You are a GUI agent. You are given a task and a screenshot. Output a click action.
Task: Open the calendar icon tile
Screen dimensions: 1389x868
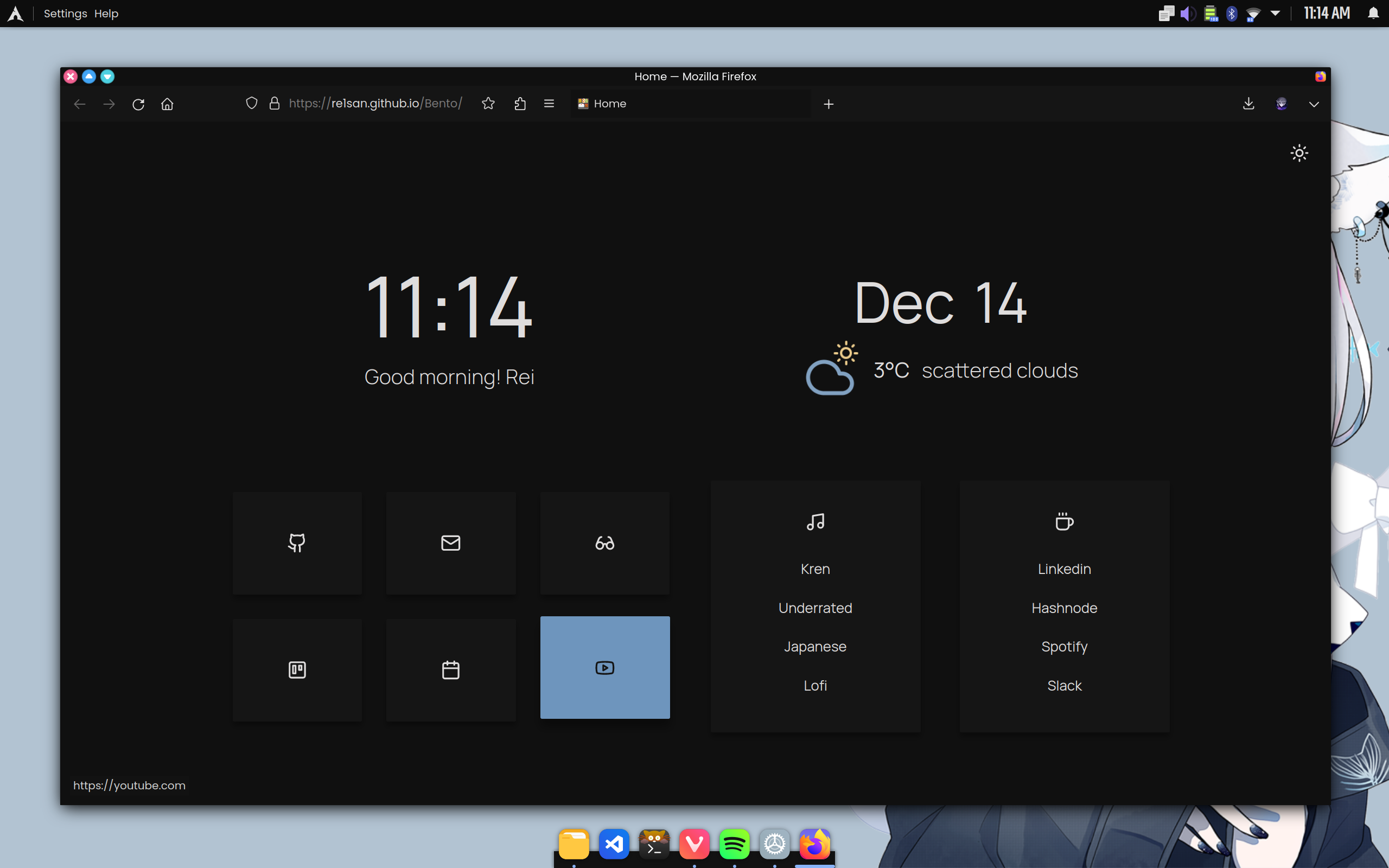click(450, 669)
